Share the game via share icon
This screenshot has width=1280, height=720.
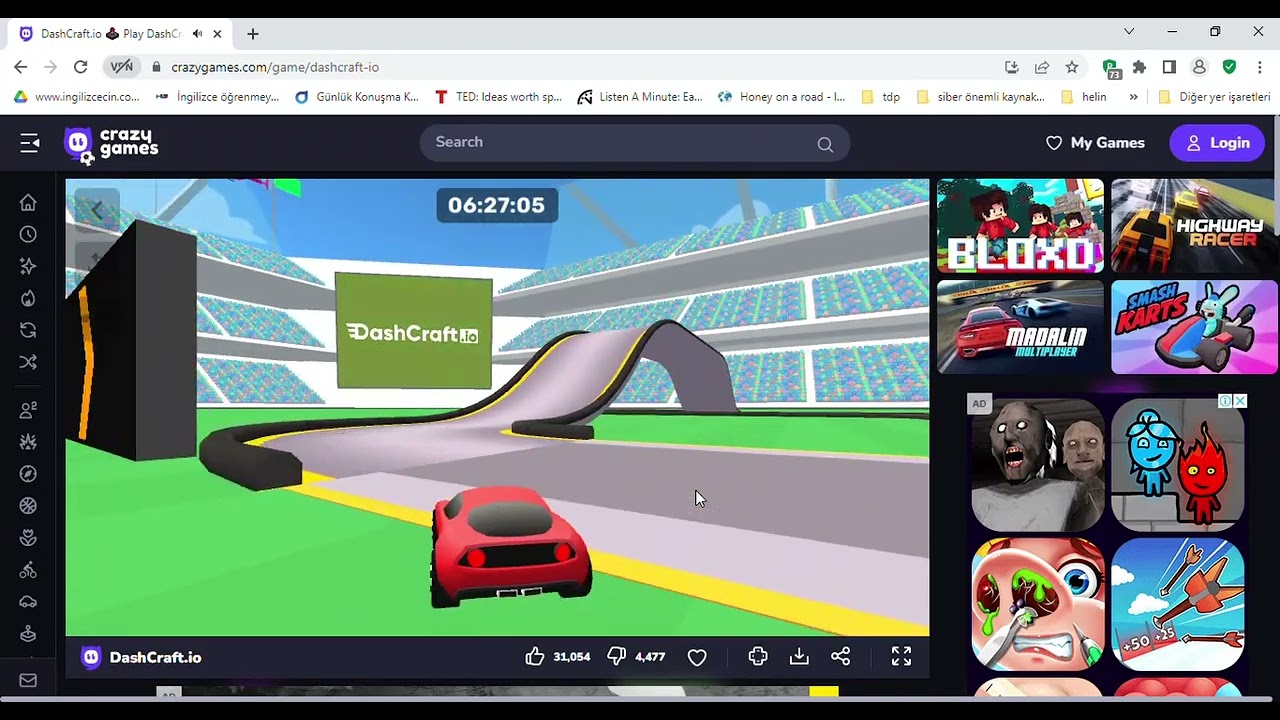click(x=841, y=656)
